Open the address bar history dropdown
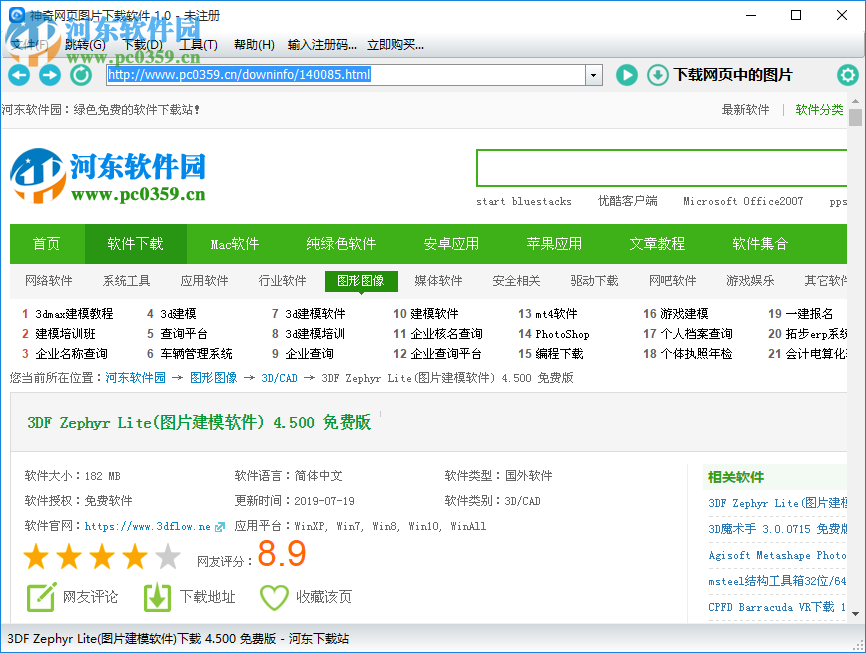 point(594,74)
